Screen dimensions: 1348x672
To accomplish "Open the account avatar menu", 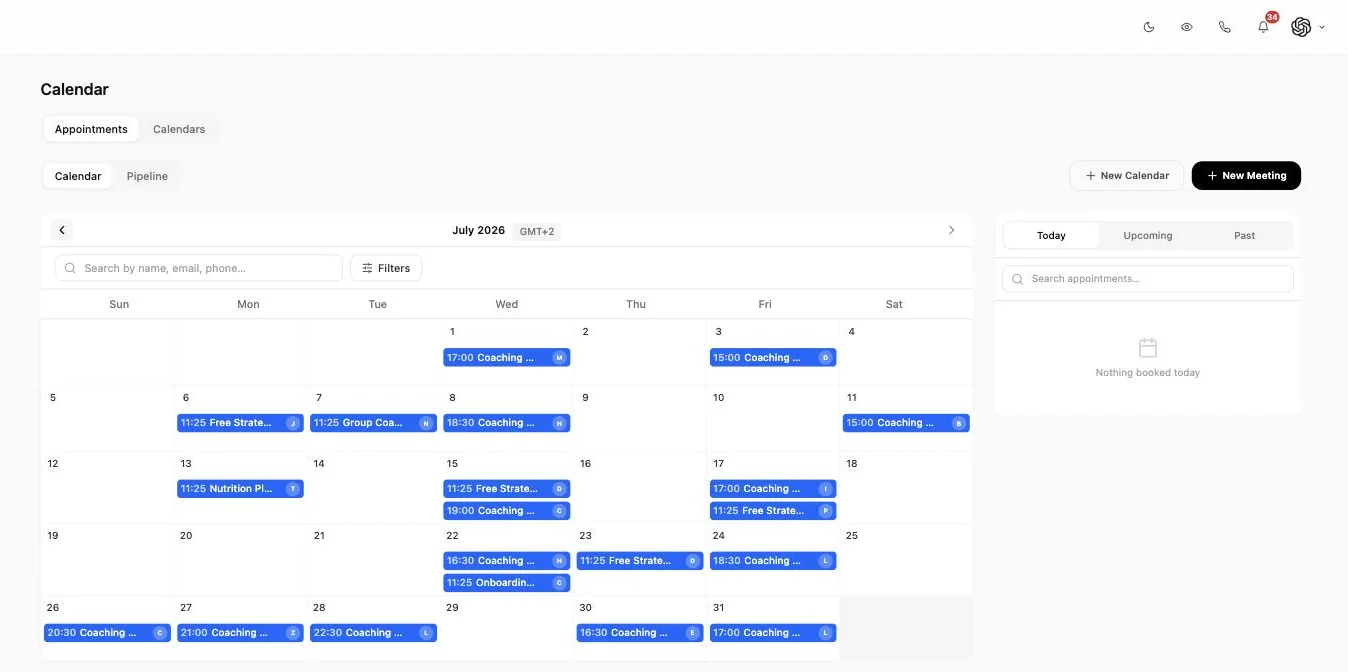I will pyautogui.click(x=1307, y=27).
